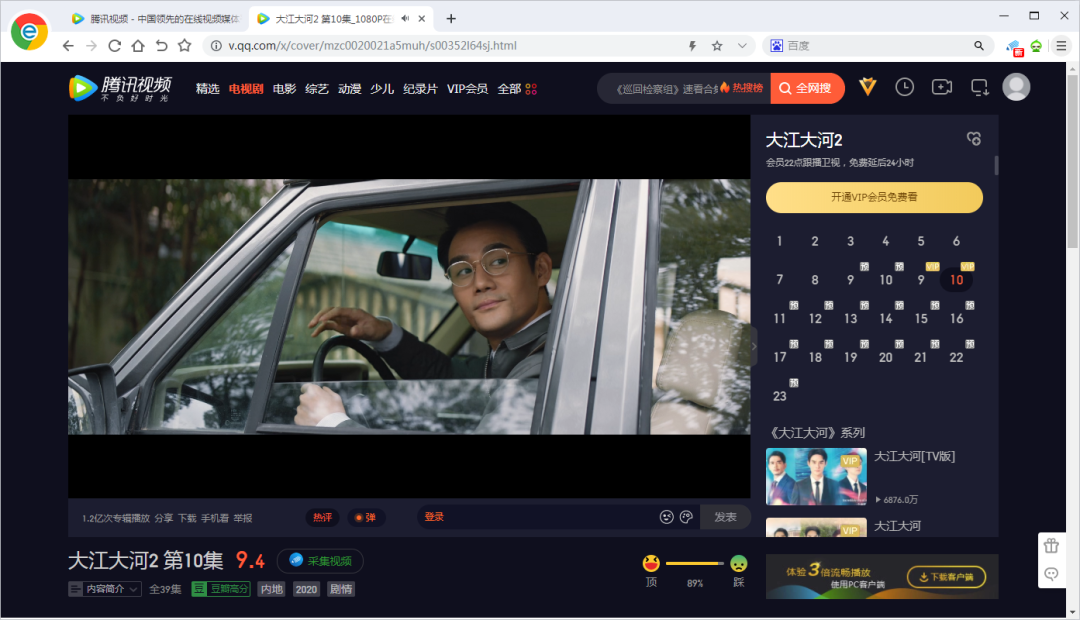
Task: Switch to the 腾讯视频 homepage browser tab
Action: tap(155, 19)
